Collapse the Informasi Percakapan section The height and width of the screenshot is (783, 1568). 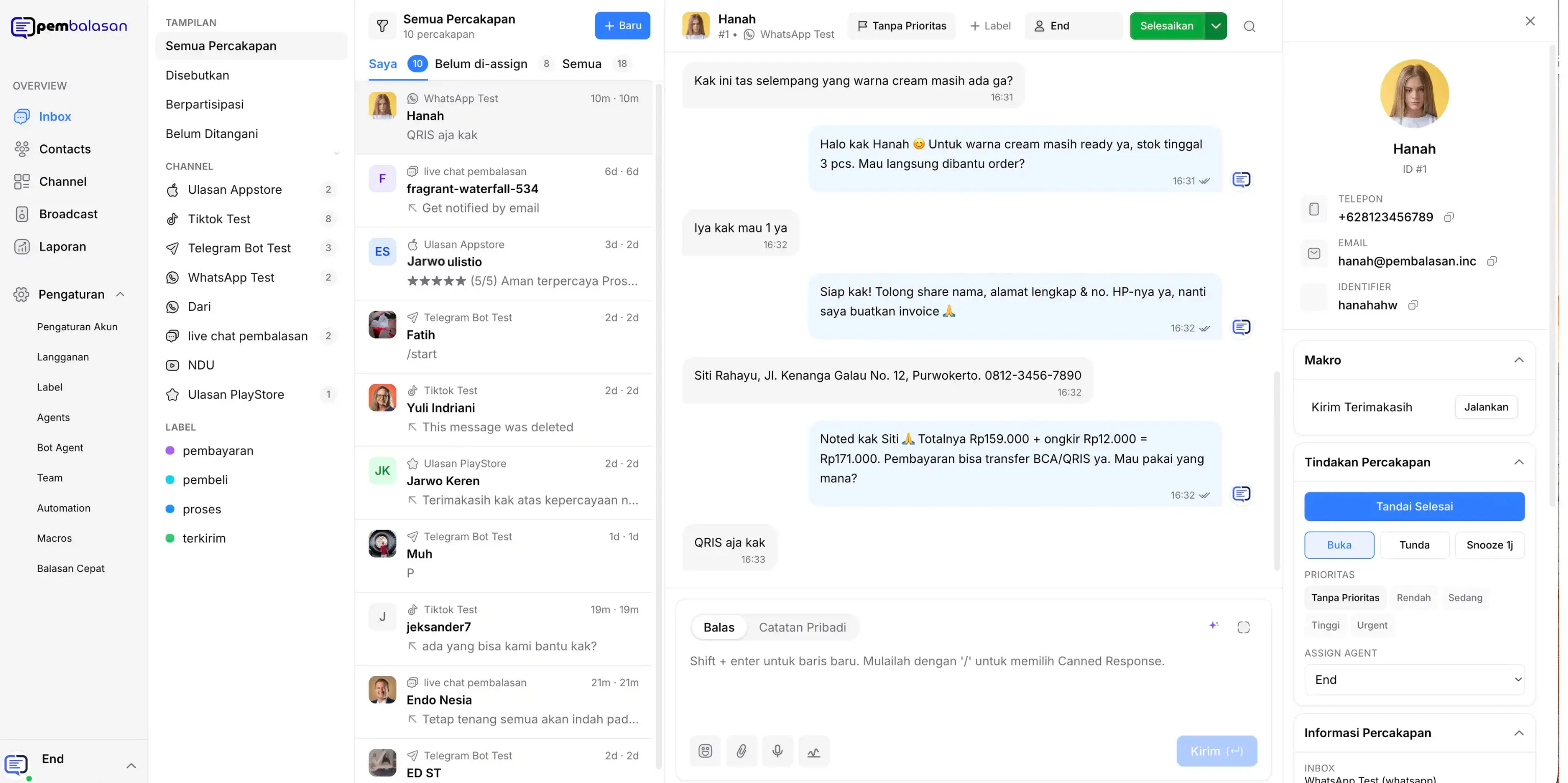pos(1518,733)
